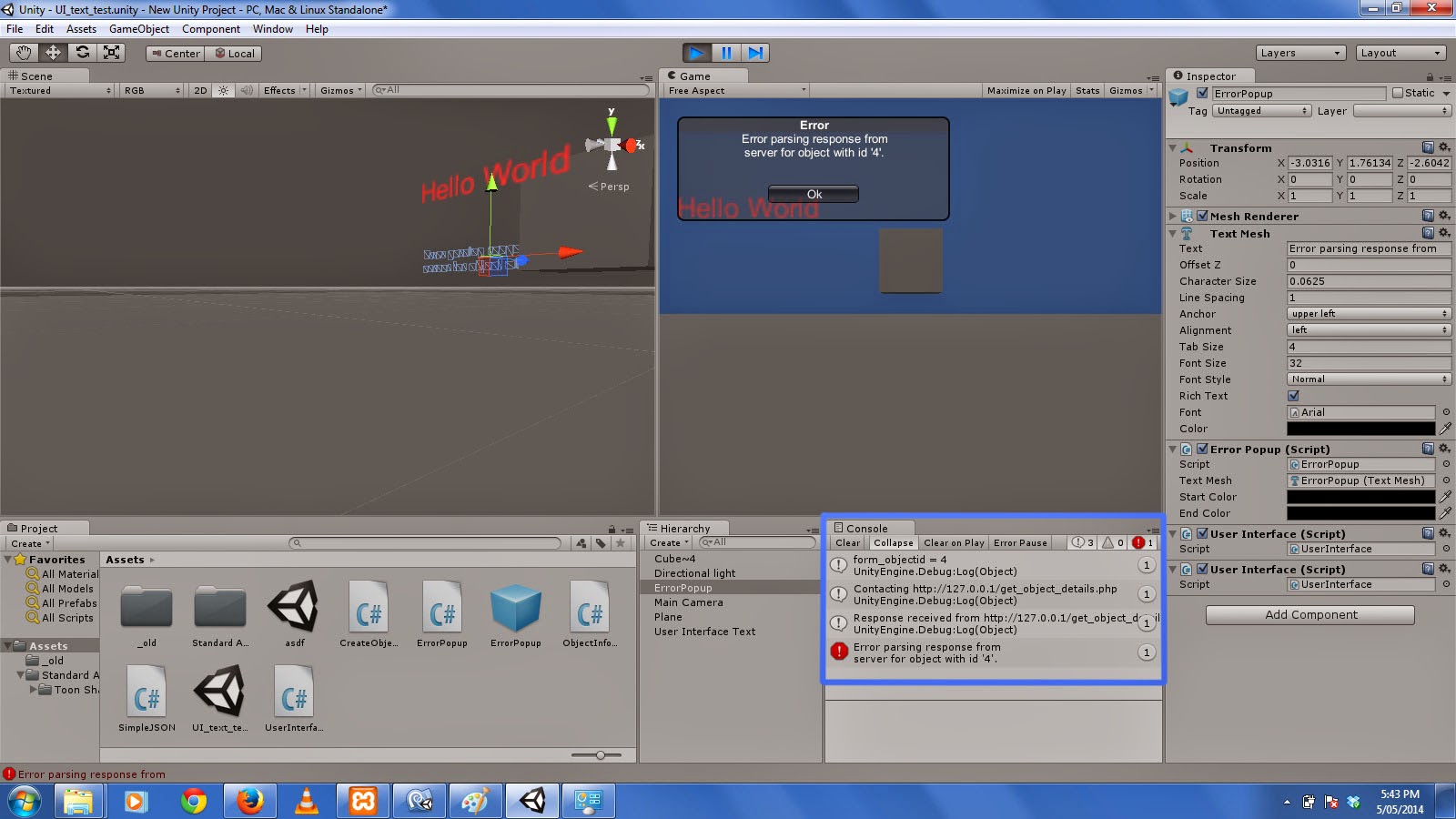The height and width of the screenshot is (819, 1456).
Task: Toggle the Center pivot button
Action: click(176, 53)
